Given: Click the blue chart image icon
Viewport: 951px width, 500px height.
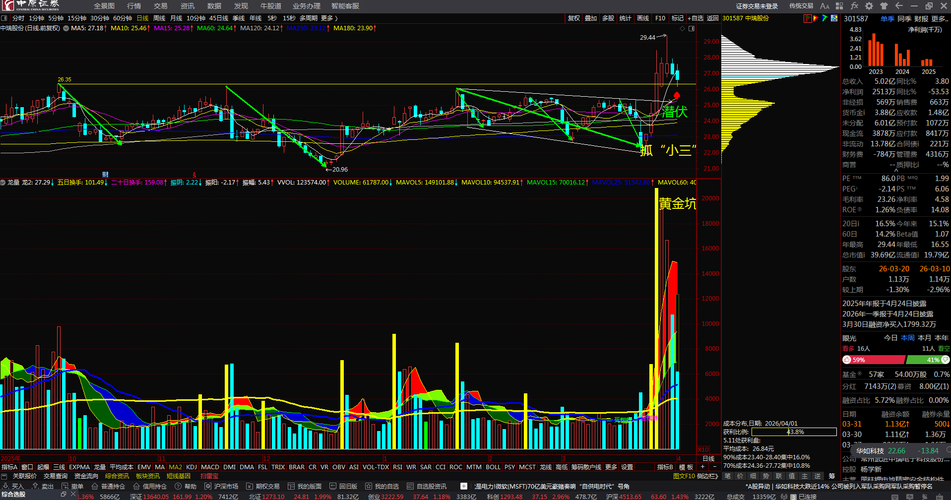Looking at the screenshot, I should 834,18.
